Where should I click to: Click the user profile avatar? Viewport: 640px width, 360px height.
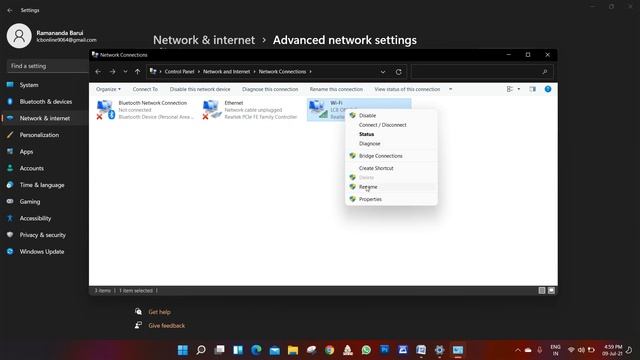point(19,36)
